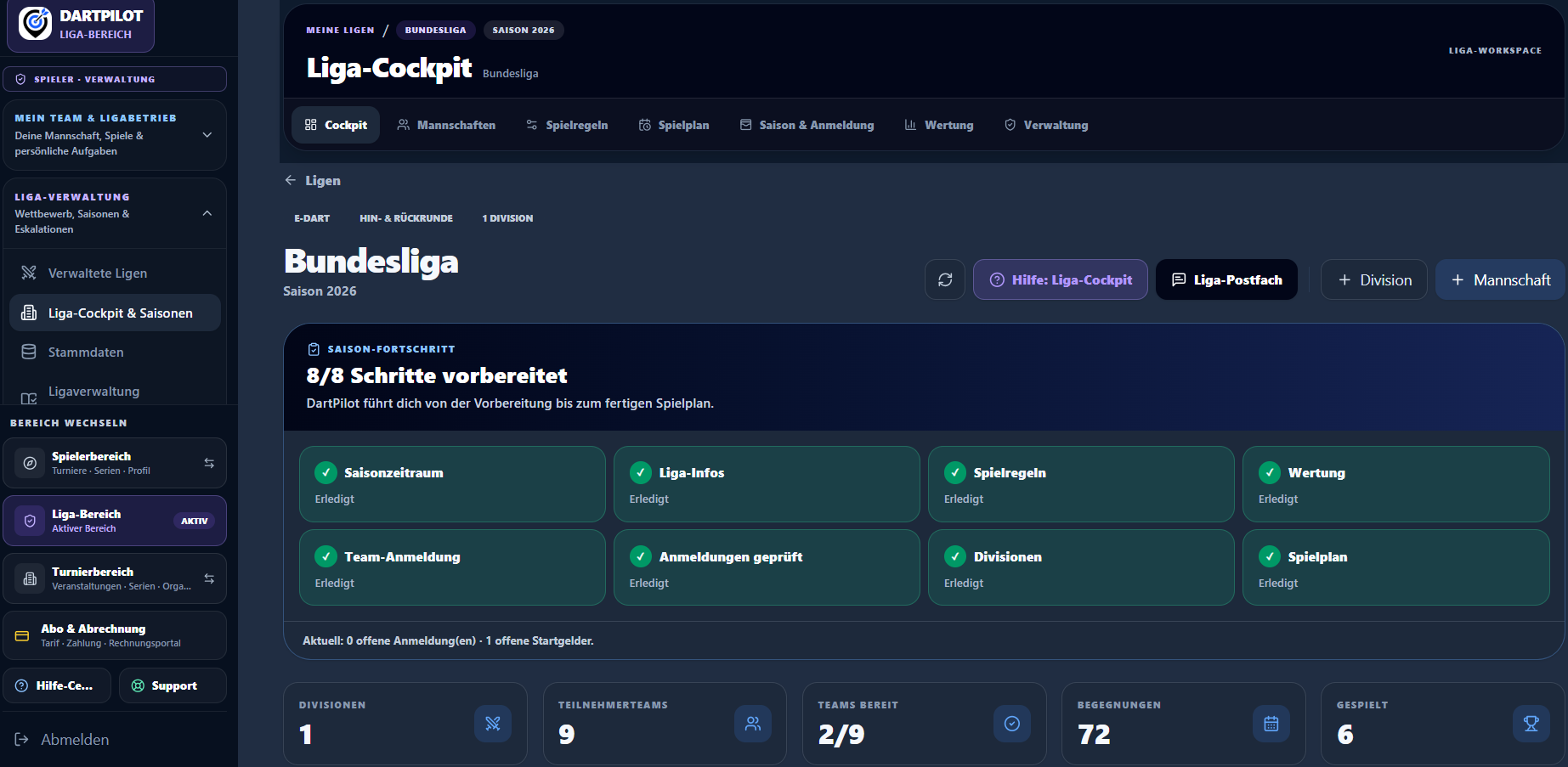The width and height of the screenshot is (1568, 767).
Task: Click the trophy icon in Gespielt card
Action: [1531, 724]
